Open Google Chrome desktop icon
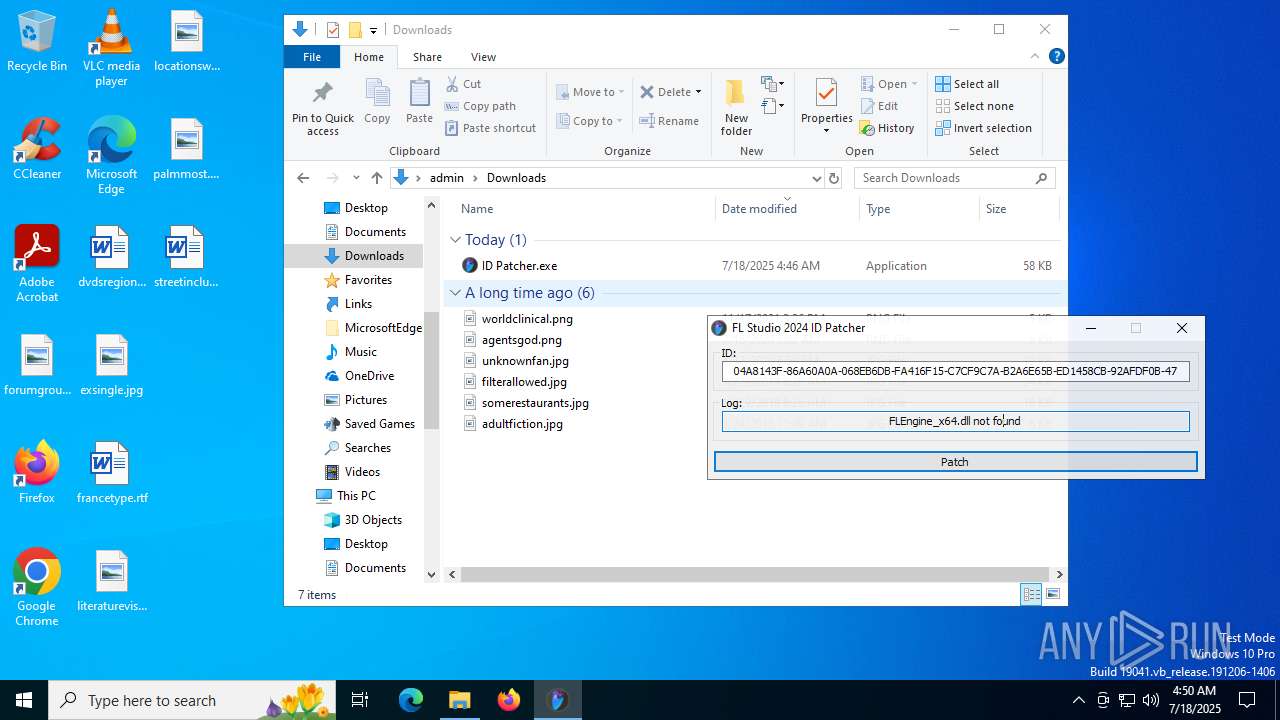 (37, 587)
